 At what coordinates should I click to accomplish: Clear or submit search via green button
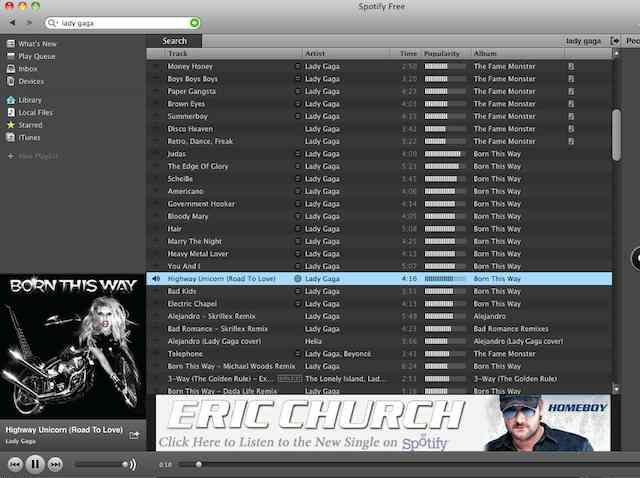point(195,23)
